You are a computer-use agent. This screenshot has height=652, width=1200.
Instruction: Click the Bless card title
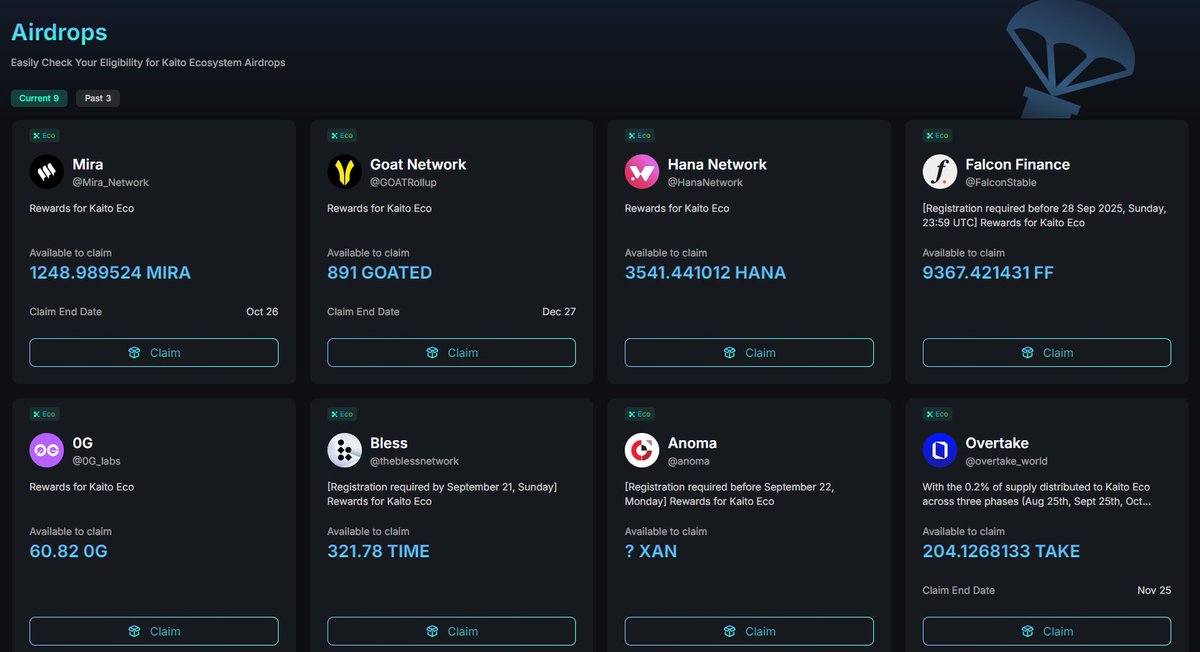(389, 443)
